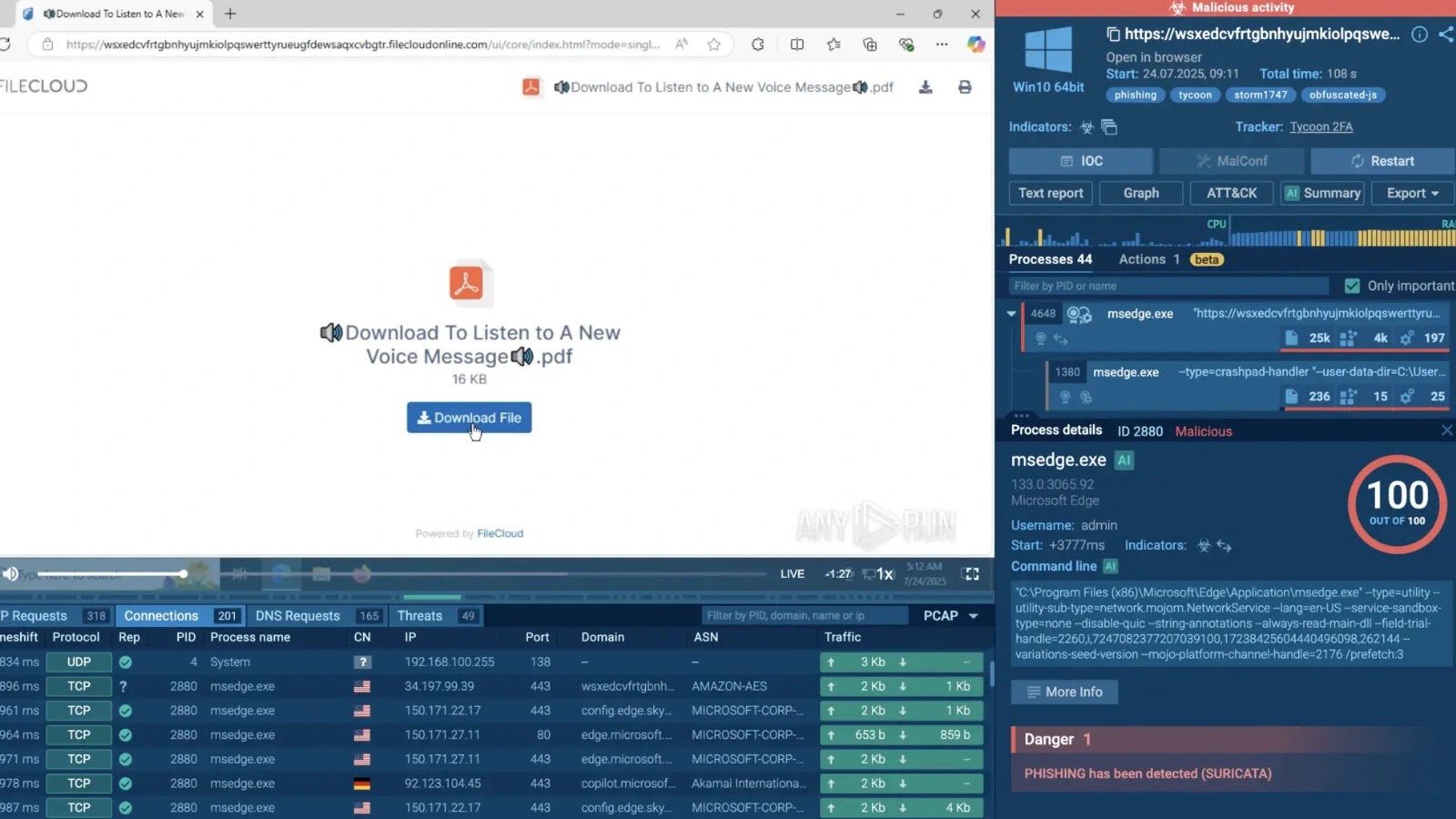Uncheck the Only important filter

[1352, 285]
